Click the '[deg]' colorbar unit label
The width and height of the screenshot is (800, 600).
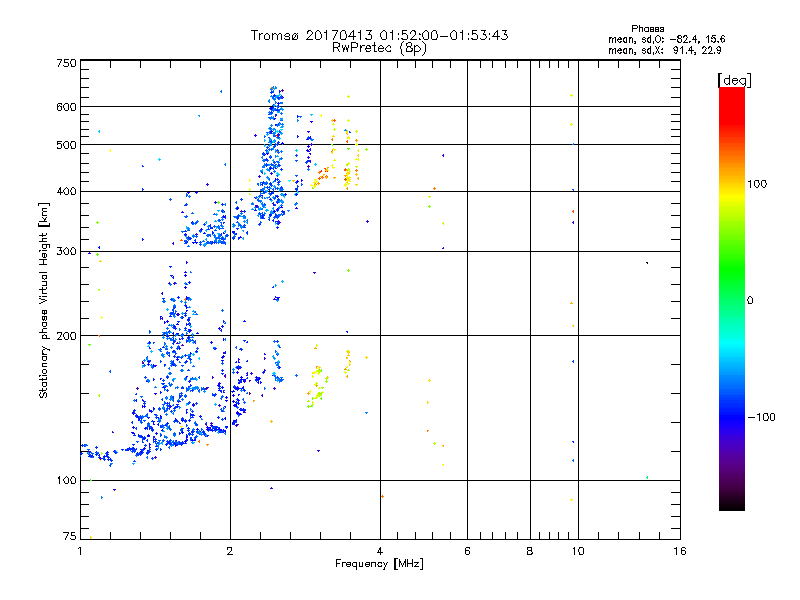click(x=734, y=80)
